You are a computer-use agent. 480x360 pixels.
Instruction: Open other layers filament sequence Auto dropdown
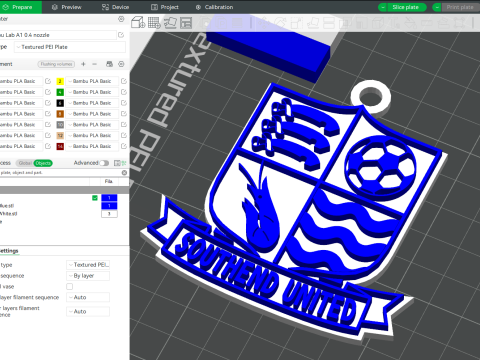(88, 311)
